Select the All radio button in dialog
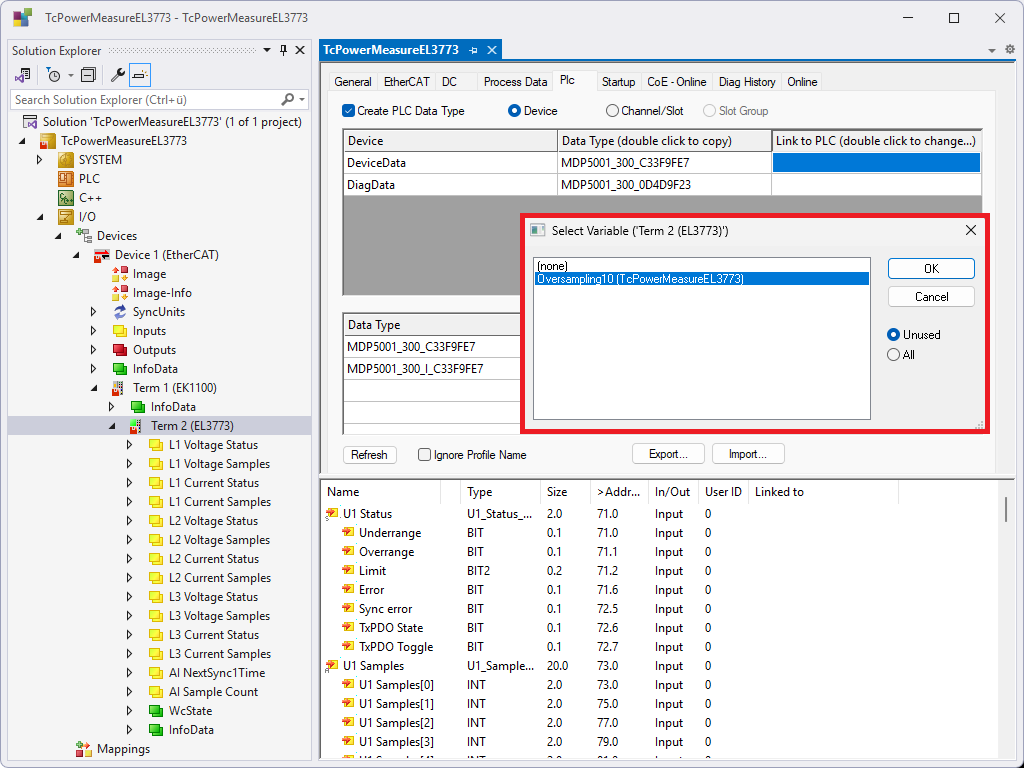The height and width of the screenshot is (768, 1024). (893, 355)
